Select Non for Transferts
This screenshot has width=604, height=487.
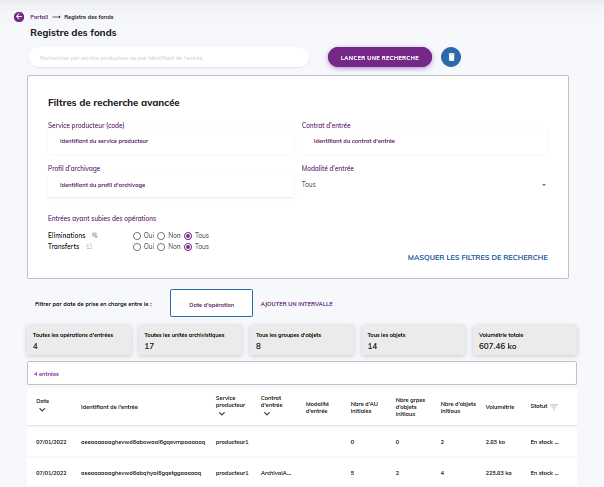pos(162,246)
